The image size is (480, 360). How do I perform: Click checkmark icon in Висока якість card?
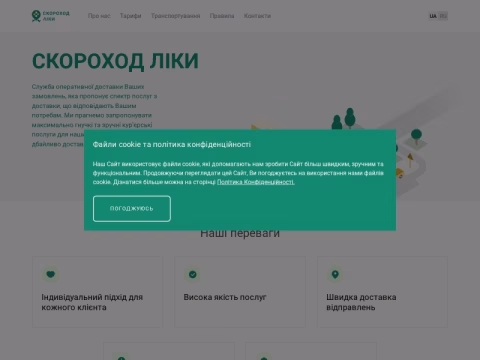pos(193,274)
